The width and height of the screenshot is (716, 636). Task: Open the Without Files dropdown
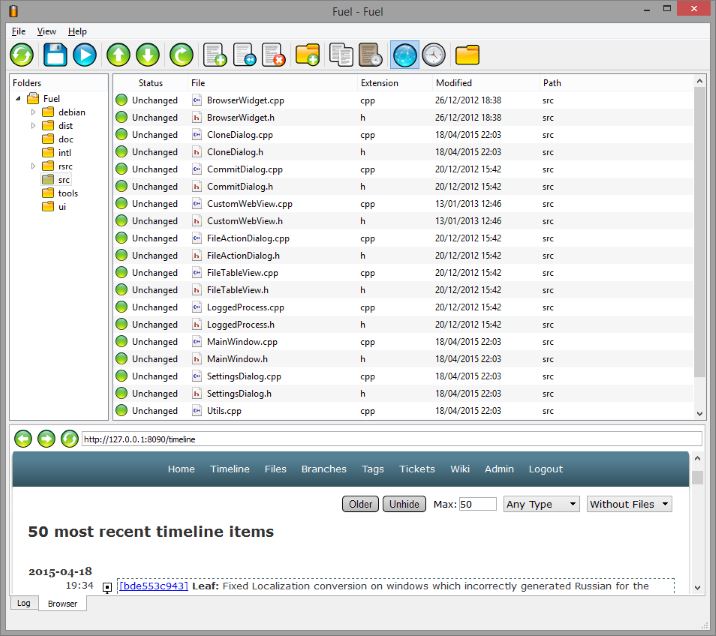point(629,504)
